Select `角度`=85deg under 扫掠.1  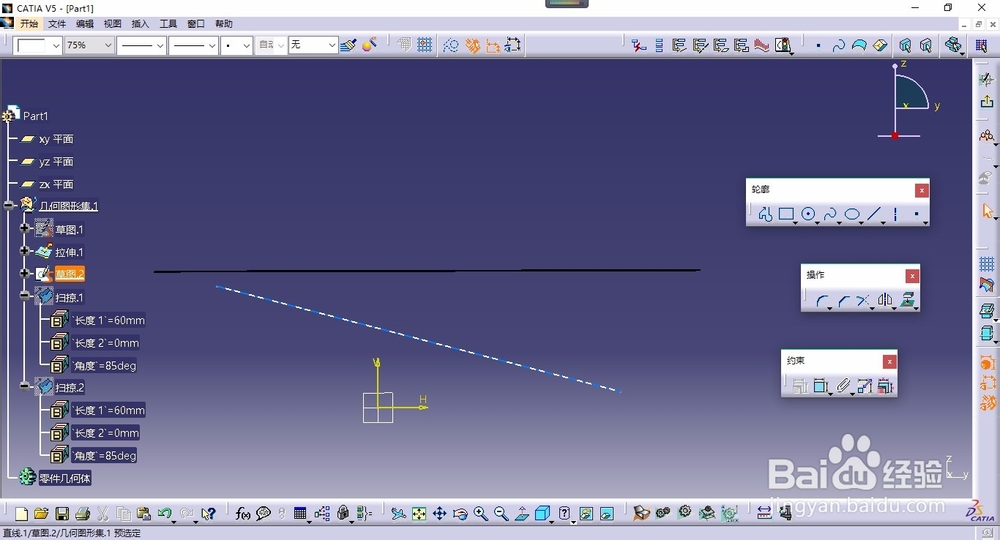(x=104, y=366)
